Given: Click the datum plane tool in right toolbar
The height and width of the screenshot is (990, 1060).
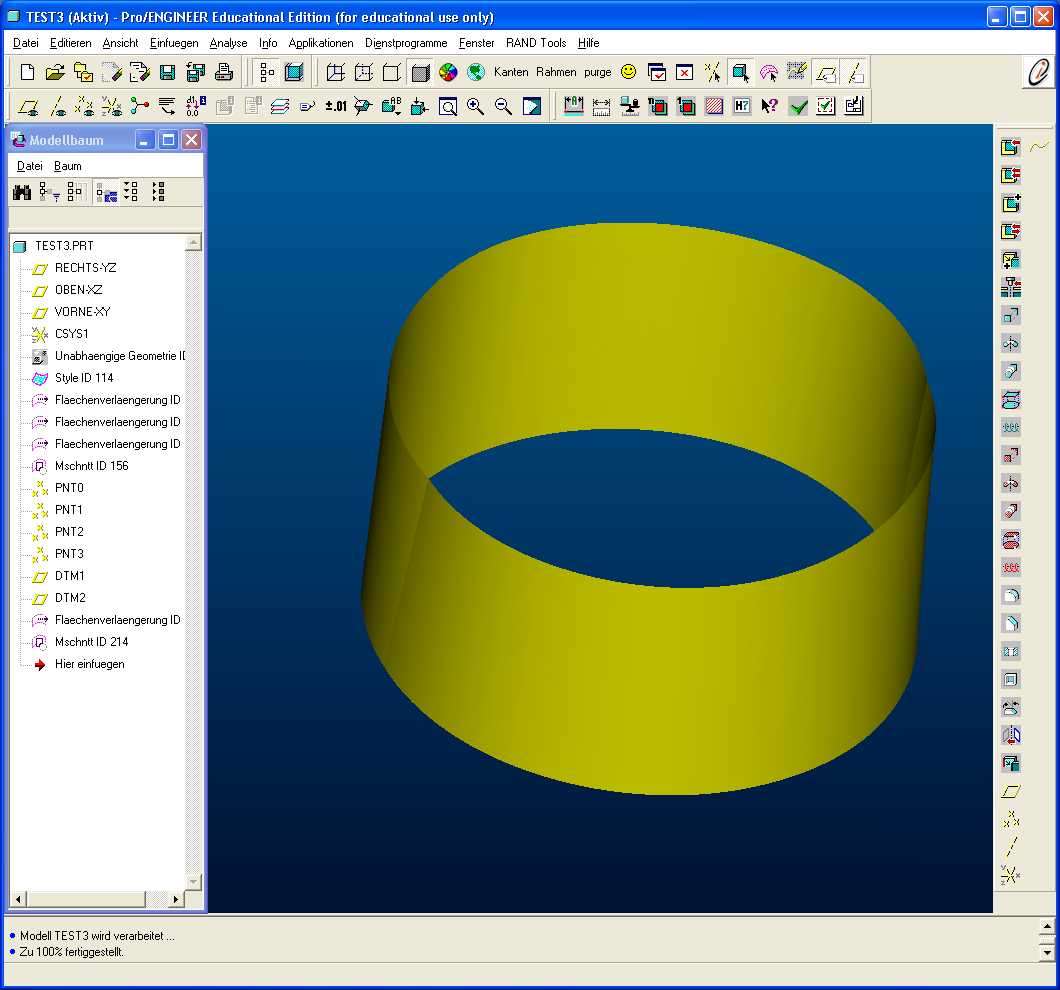Looking at the screenshot, I should (x=1011, y=792).
